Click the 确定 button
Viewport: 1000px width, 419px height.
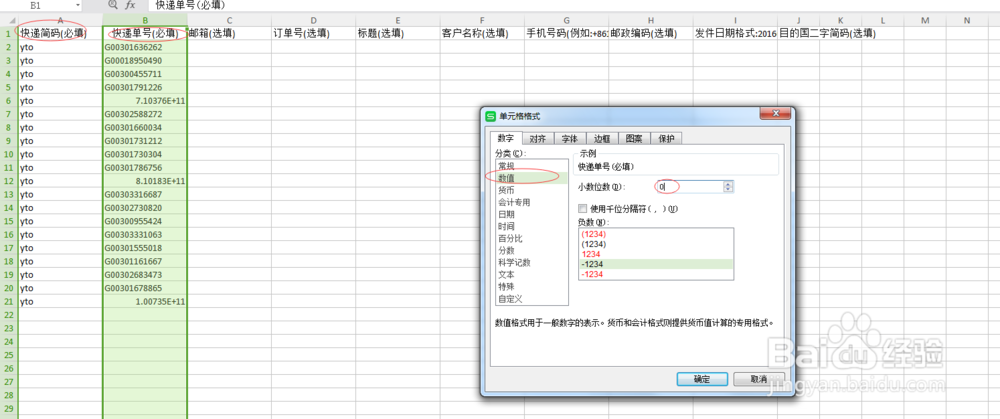point(702,379)
